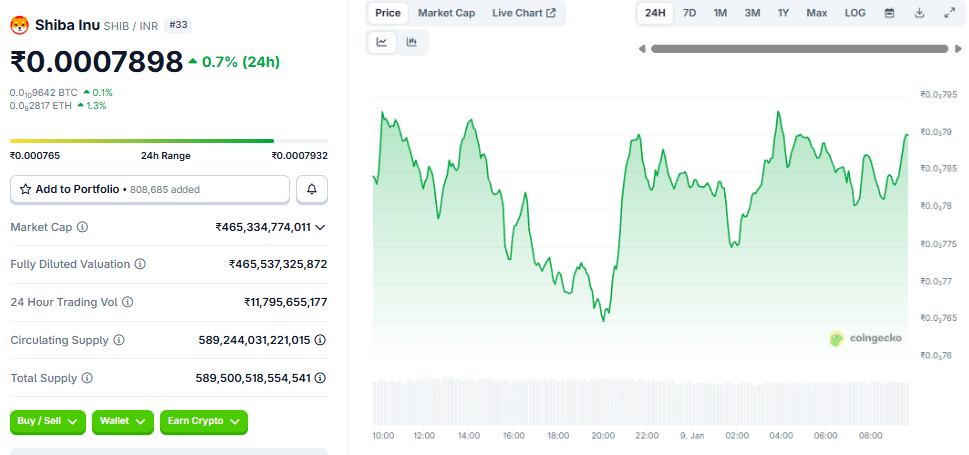Click the 9. Jan date axis label
The width and height of the screenshot is (969, 455).
point(692,436)
